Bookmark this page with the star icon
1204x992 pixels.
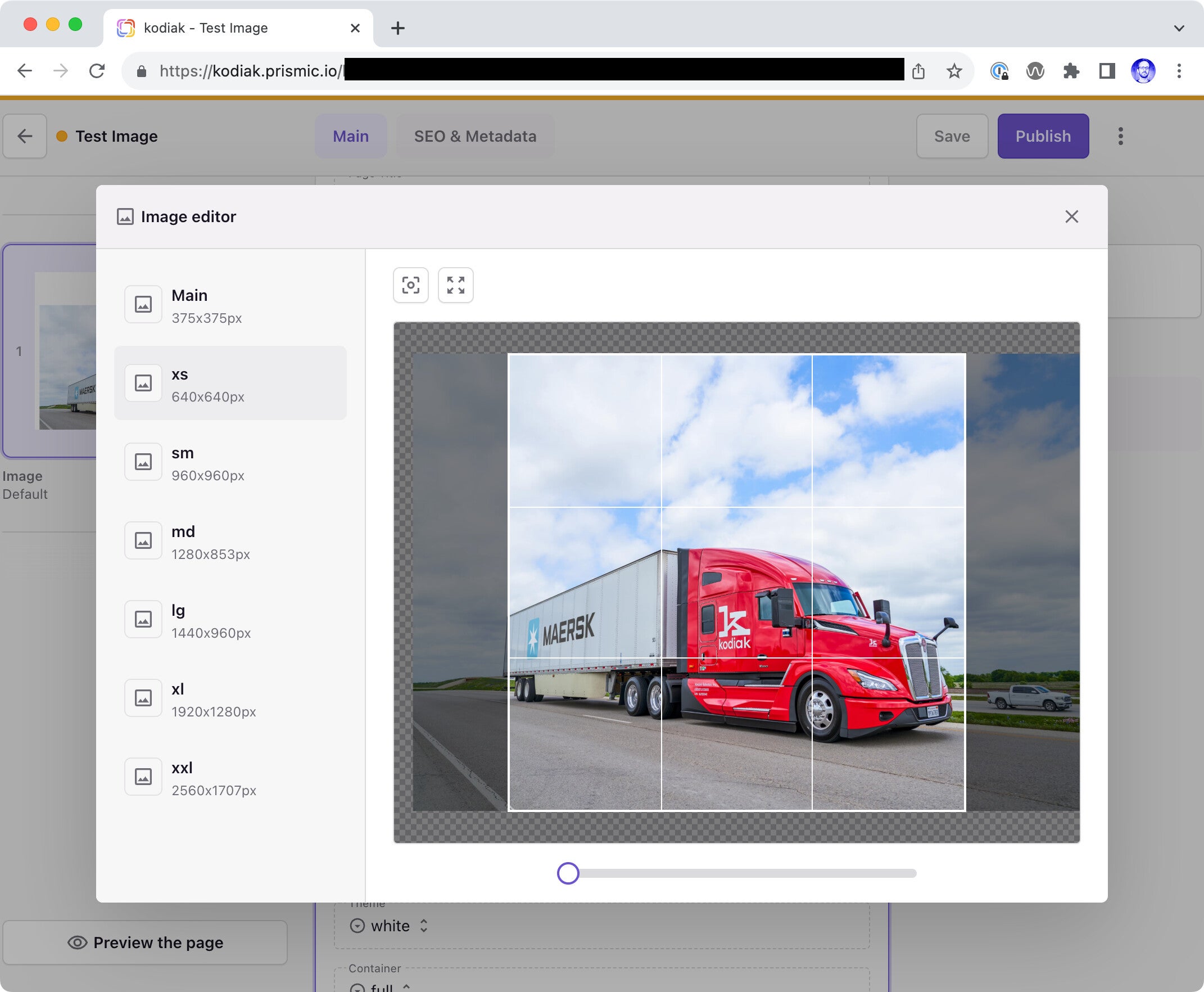click(954, 71)
